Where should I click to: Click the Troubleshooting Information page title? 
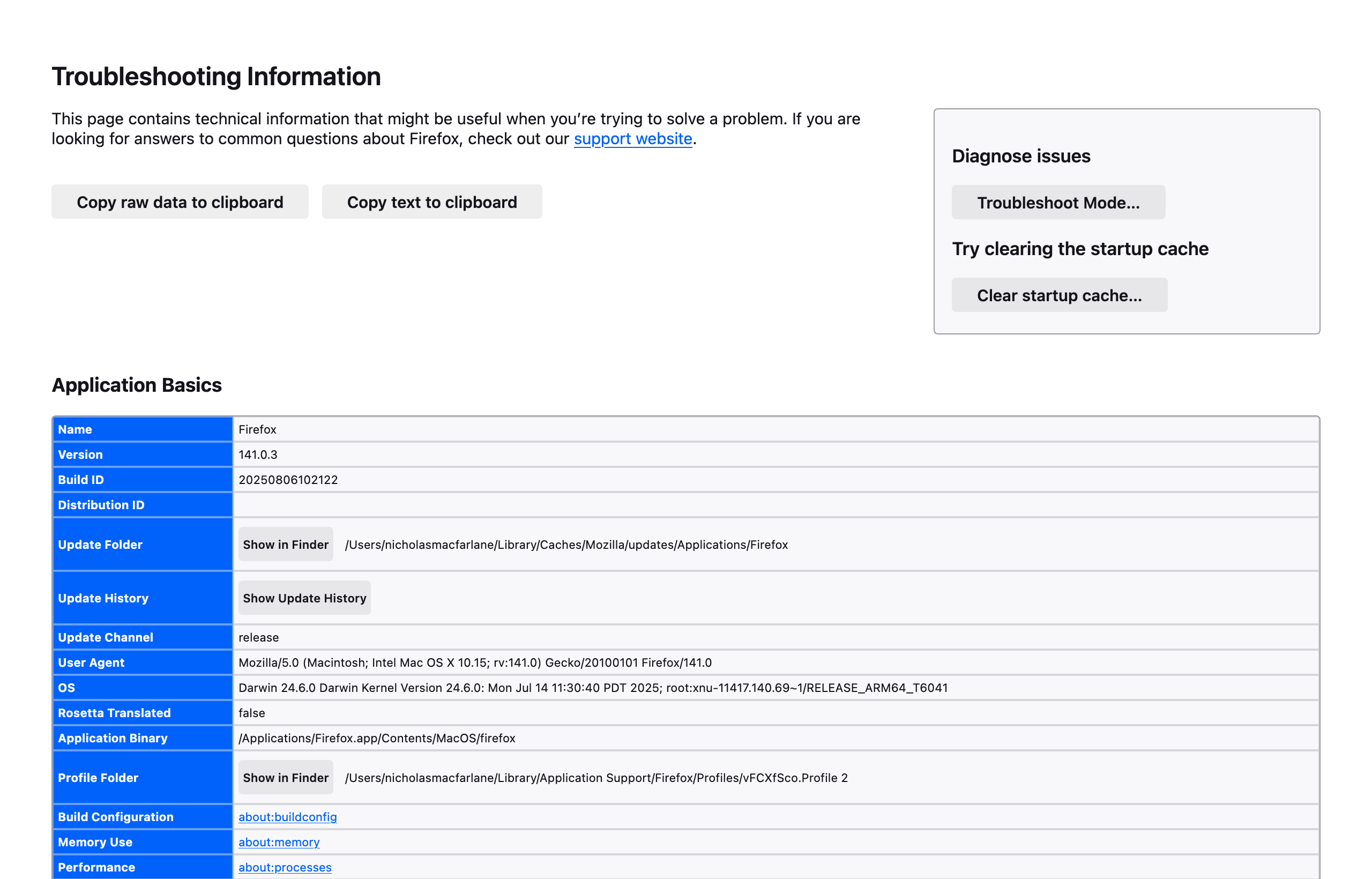[x=217, y=77]
